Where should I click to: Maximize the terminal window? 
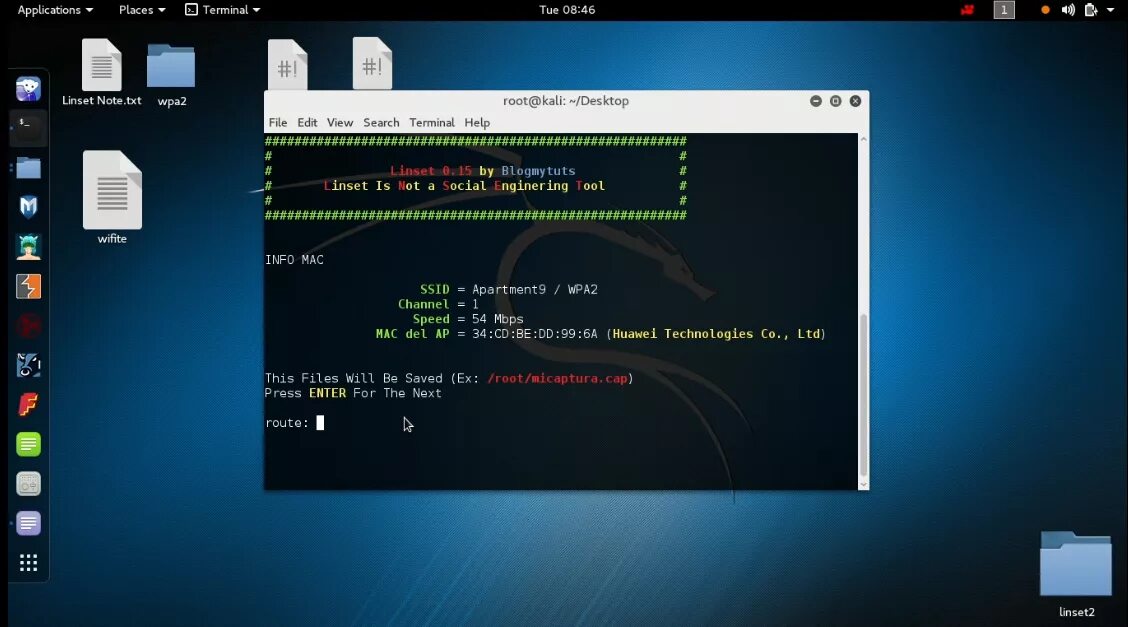[x=835, y=101]
